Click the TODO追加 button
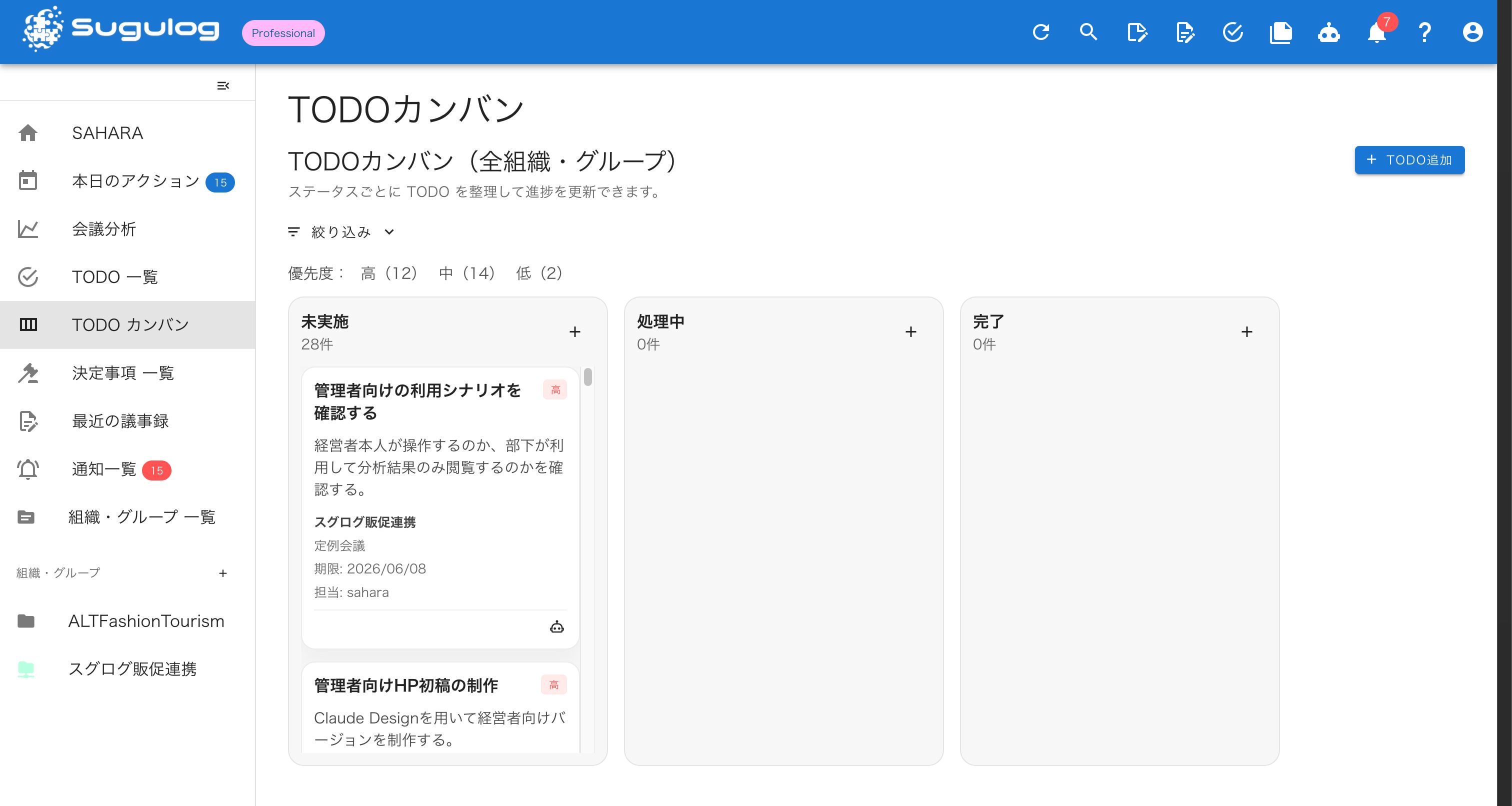 pos(1409,159)
